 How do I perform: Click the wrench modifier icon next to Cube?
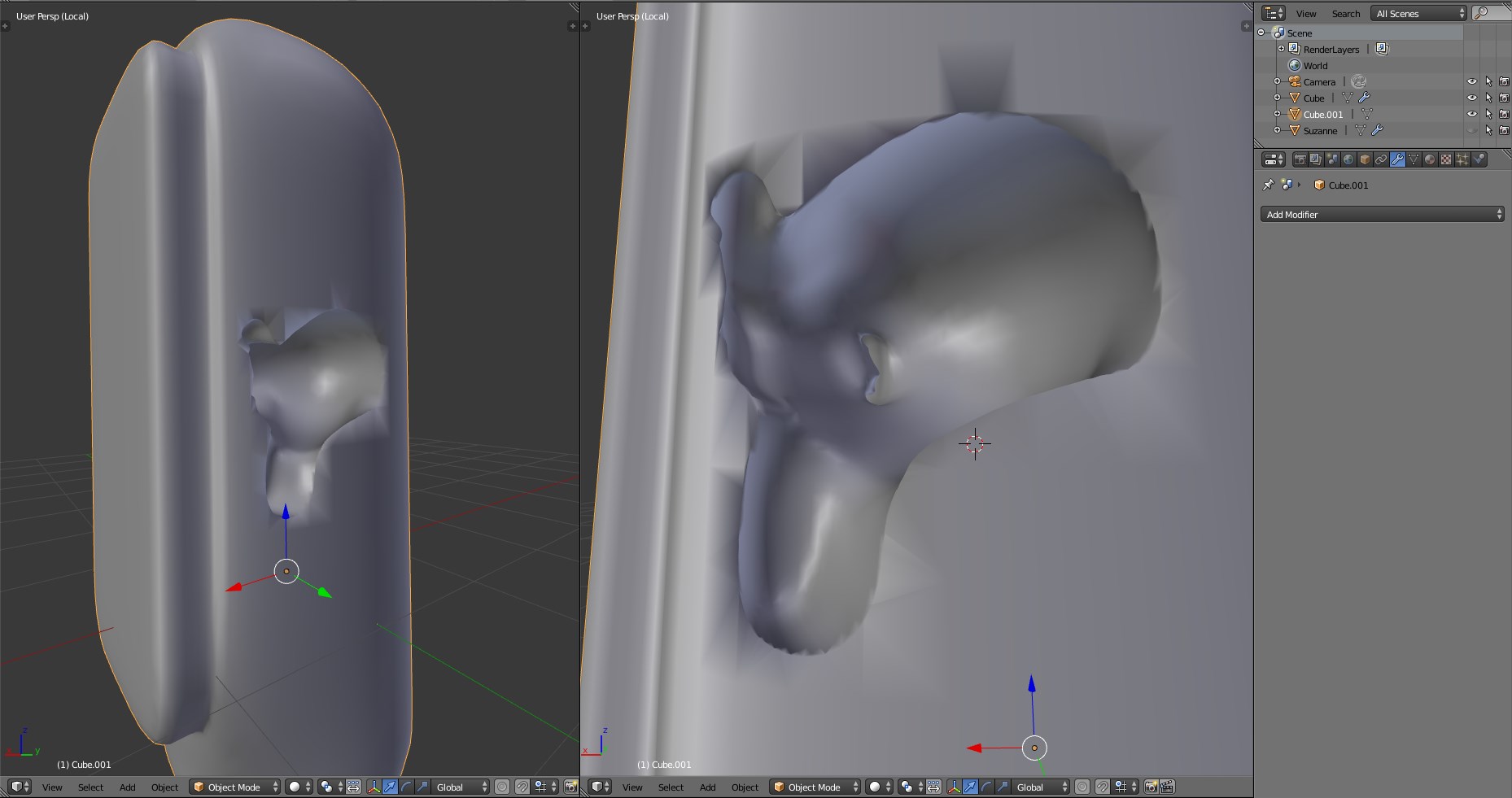pyautogui.click(x=1365, y=98)
